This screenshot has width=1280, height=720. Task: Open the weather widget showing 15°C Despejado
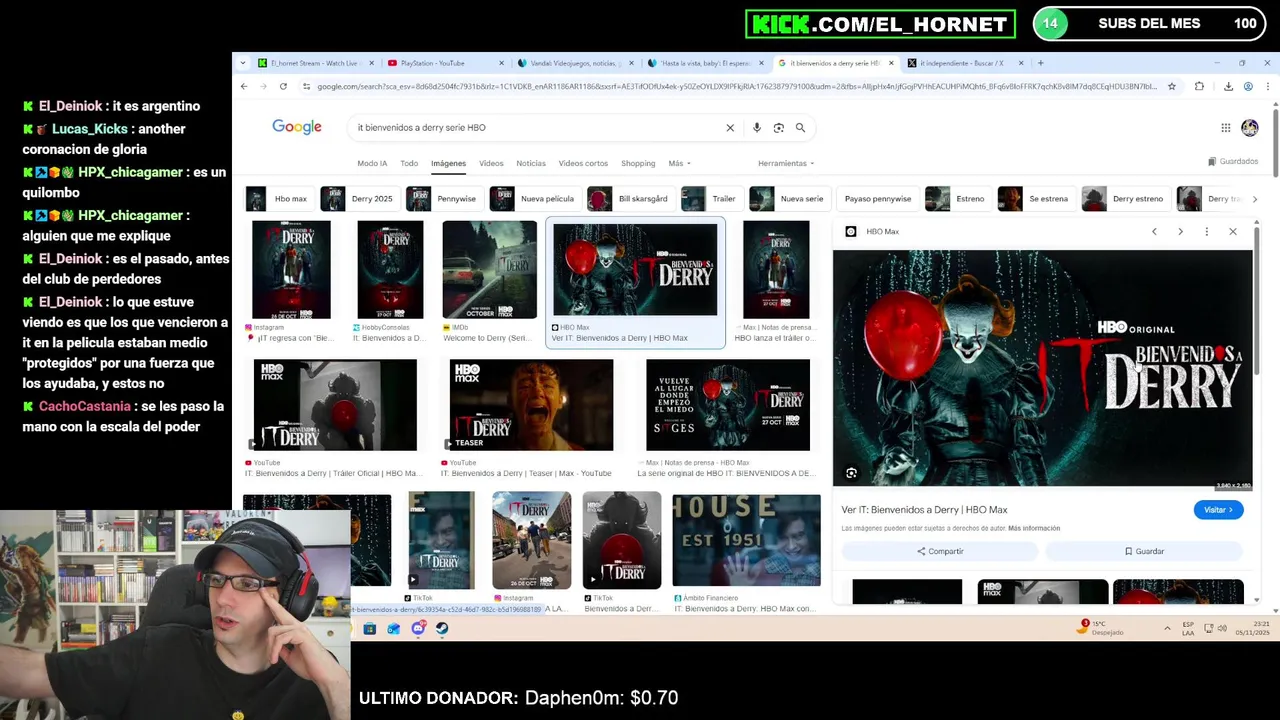click(1102, 628)
